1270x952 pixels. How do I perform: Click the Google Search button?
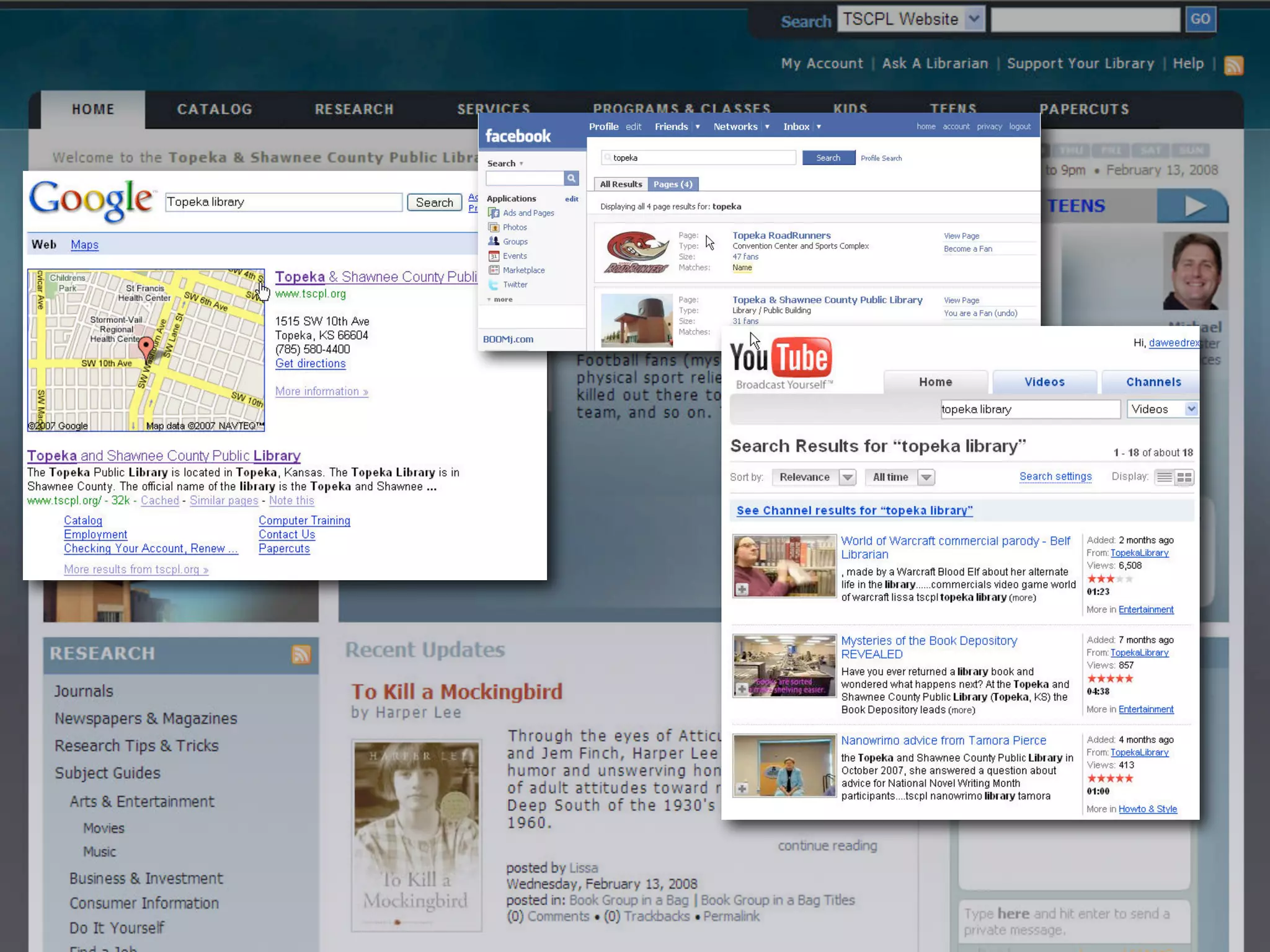coord(434,203)
